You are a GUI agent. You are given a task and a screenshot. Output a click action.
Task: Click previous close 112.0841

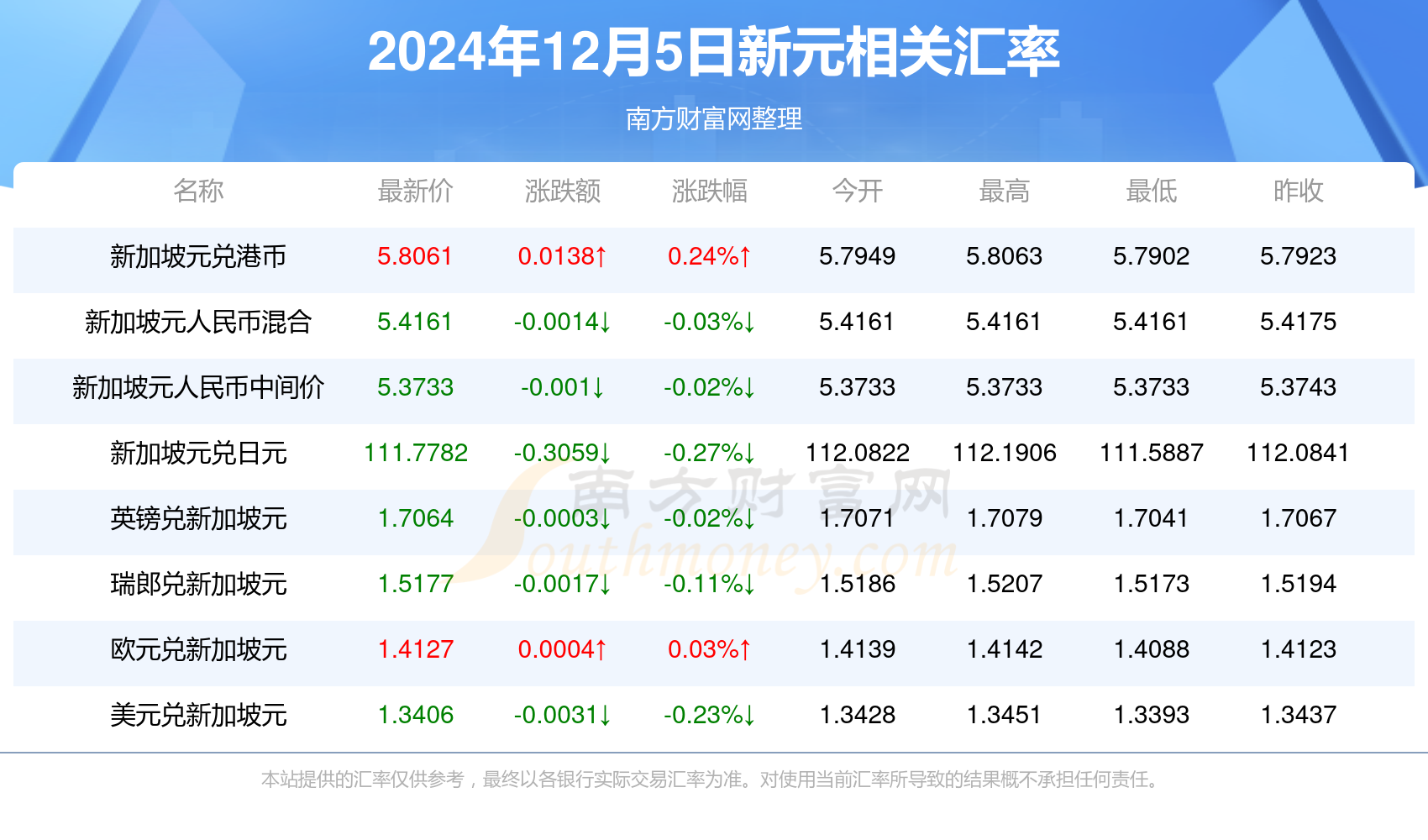coord(1299,453)
